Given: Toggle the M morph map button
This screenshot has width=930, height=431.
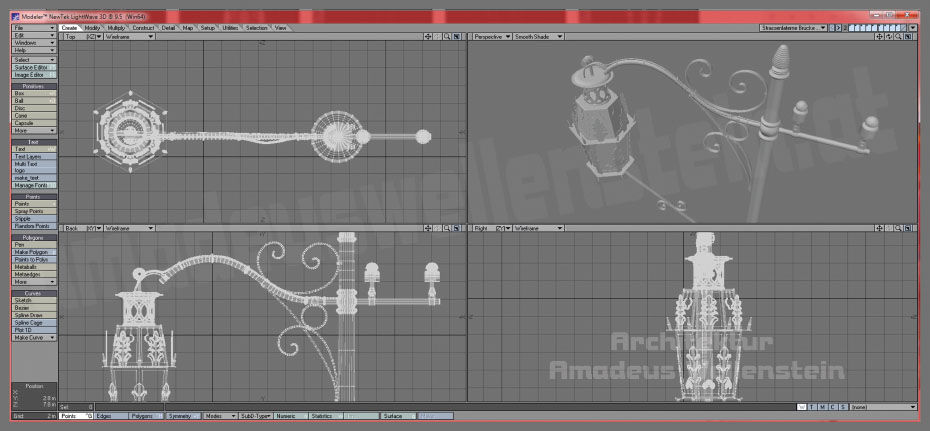Looking at the screenshot, I should tap(821, 407).
